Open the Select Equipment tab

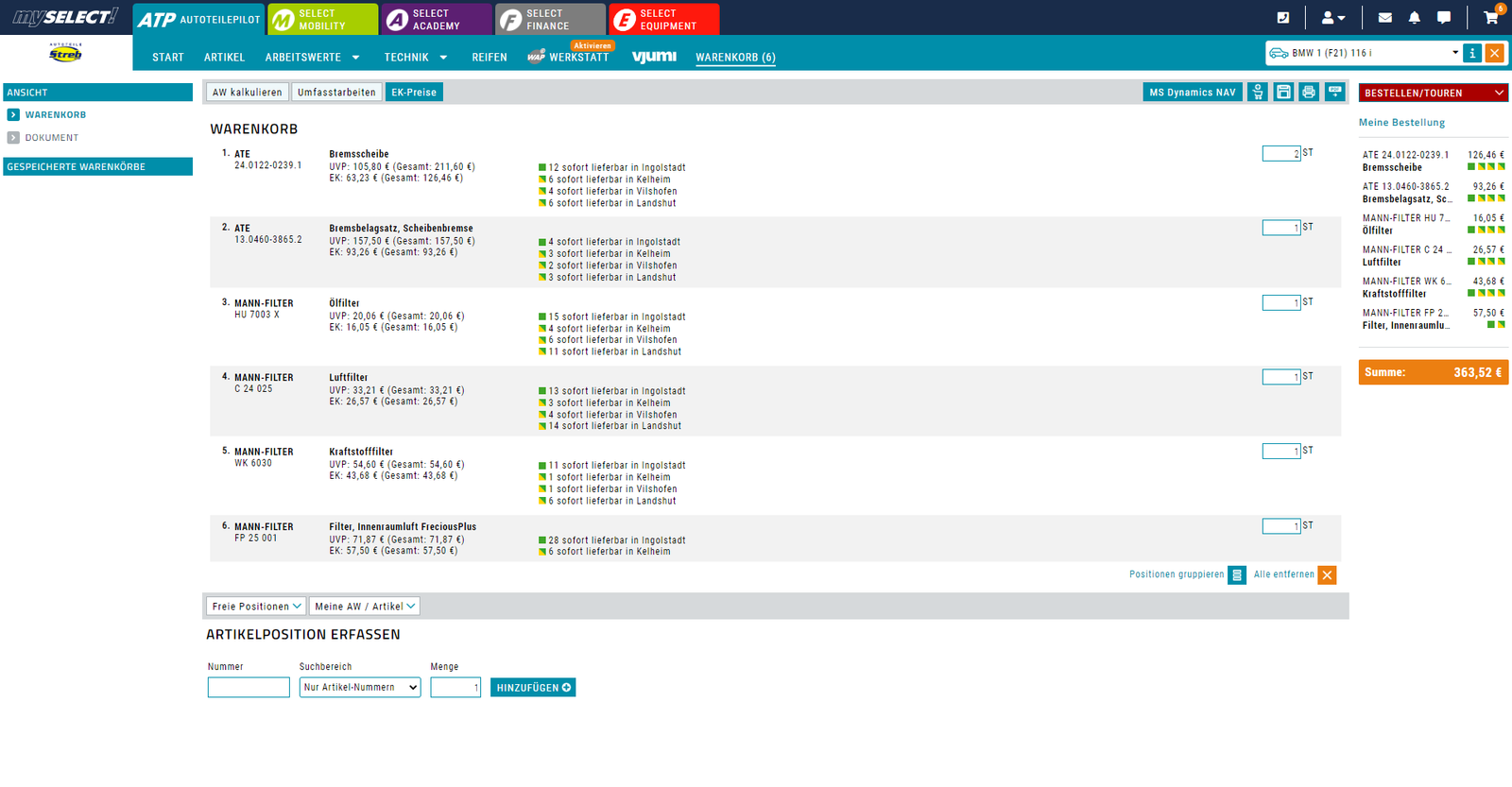664,19
